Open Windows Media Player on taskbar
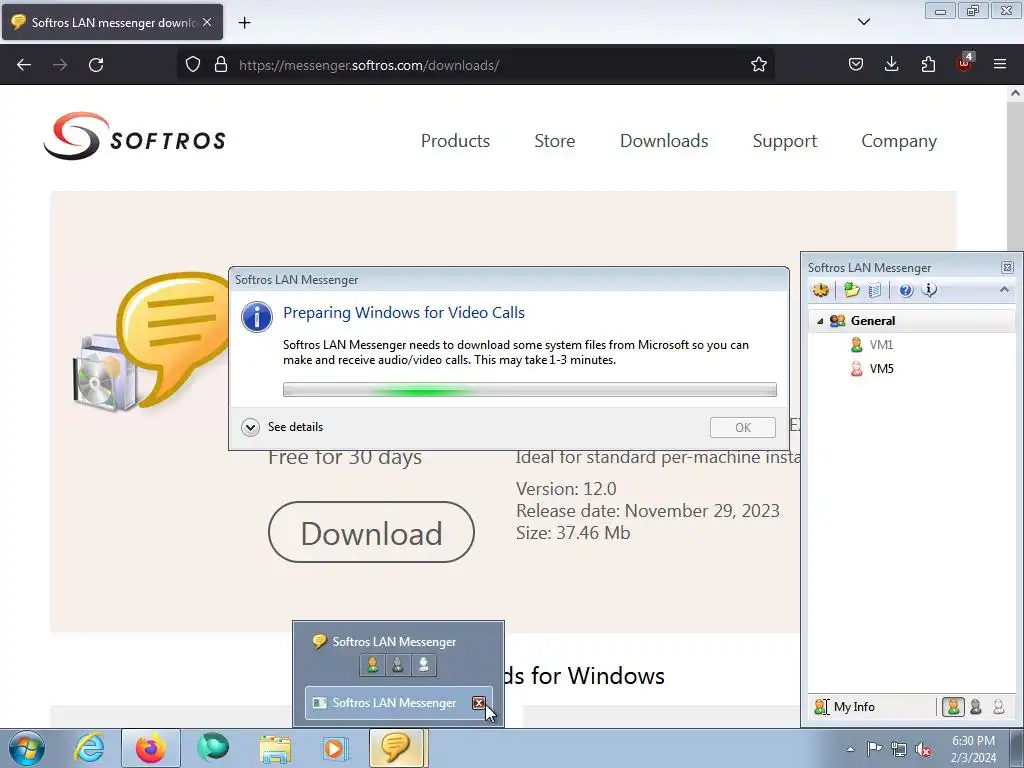The height and width of the screenshot is (768, 1024). [336, 748]
